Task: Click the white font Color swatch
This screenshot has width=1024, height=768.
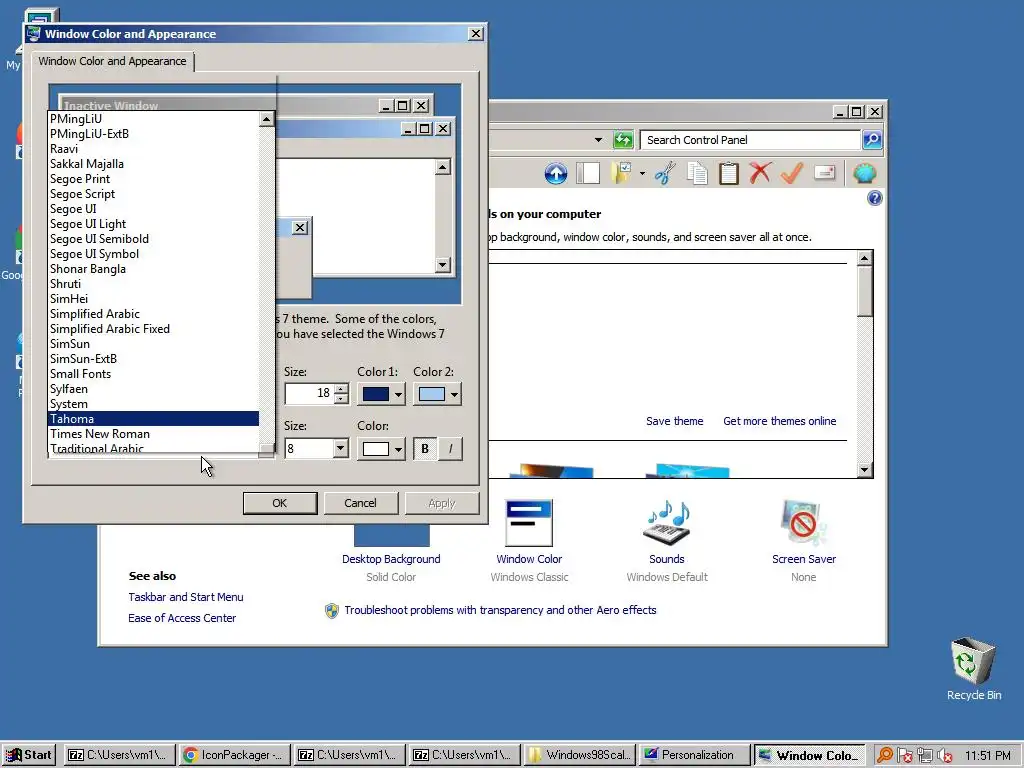Action: (x=376, y=449)
